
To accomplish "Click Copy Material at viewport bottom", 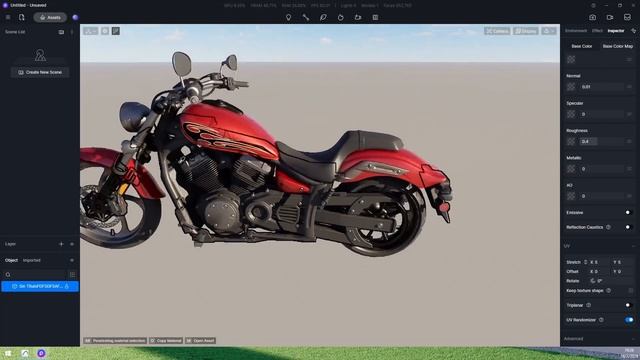I will (166, 340).
